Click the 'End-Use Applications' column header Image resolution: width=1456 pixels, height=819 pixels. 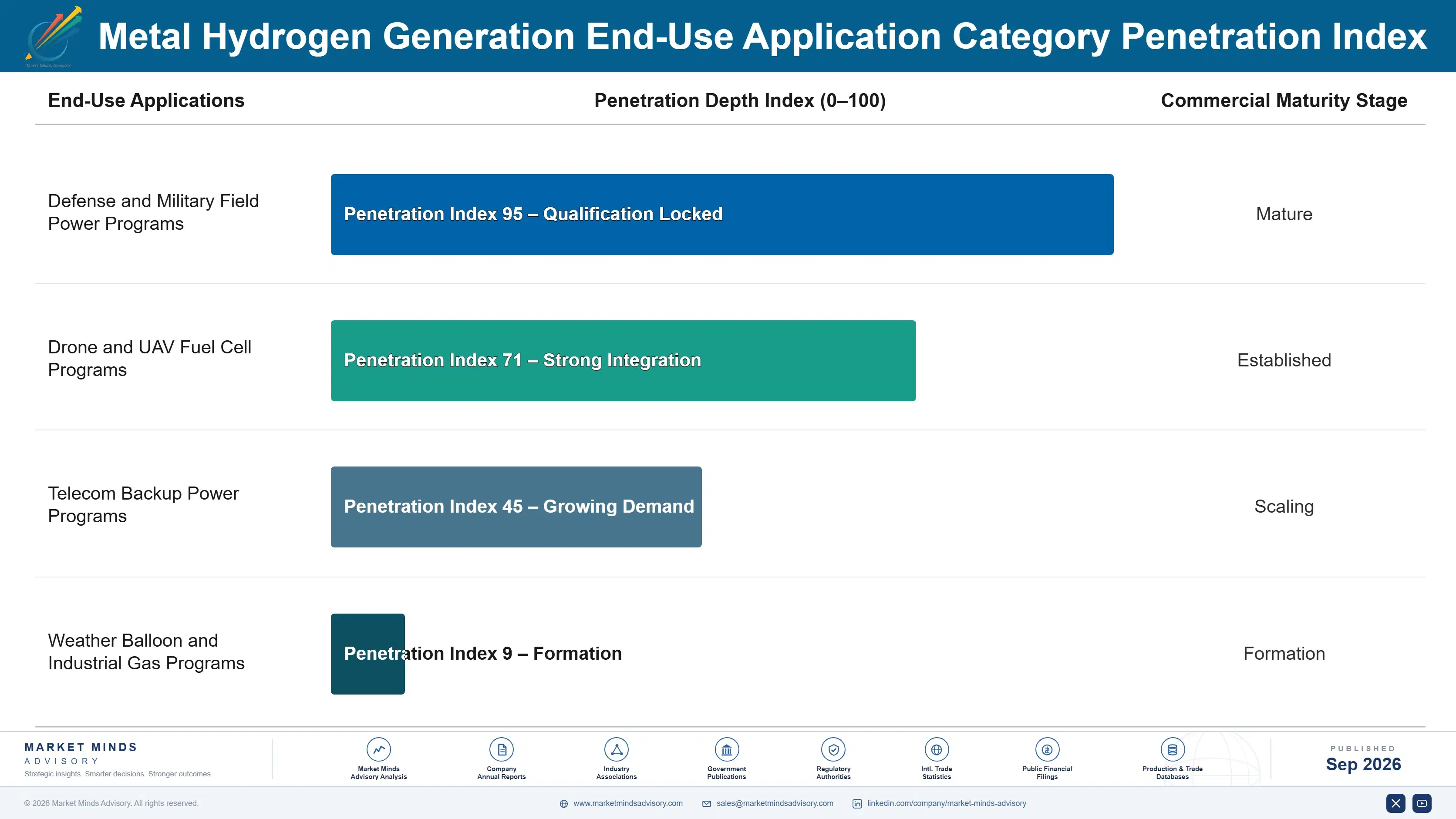tap(146, 101)
